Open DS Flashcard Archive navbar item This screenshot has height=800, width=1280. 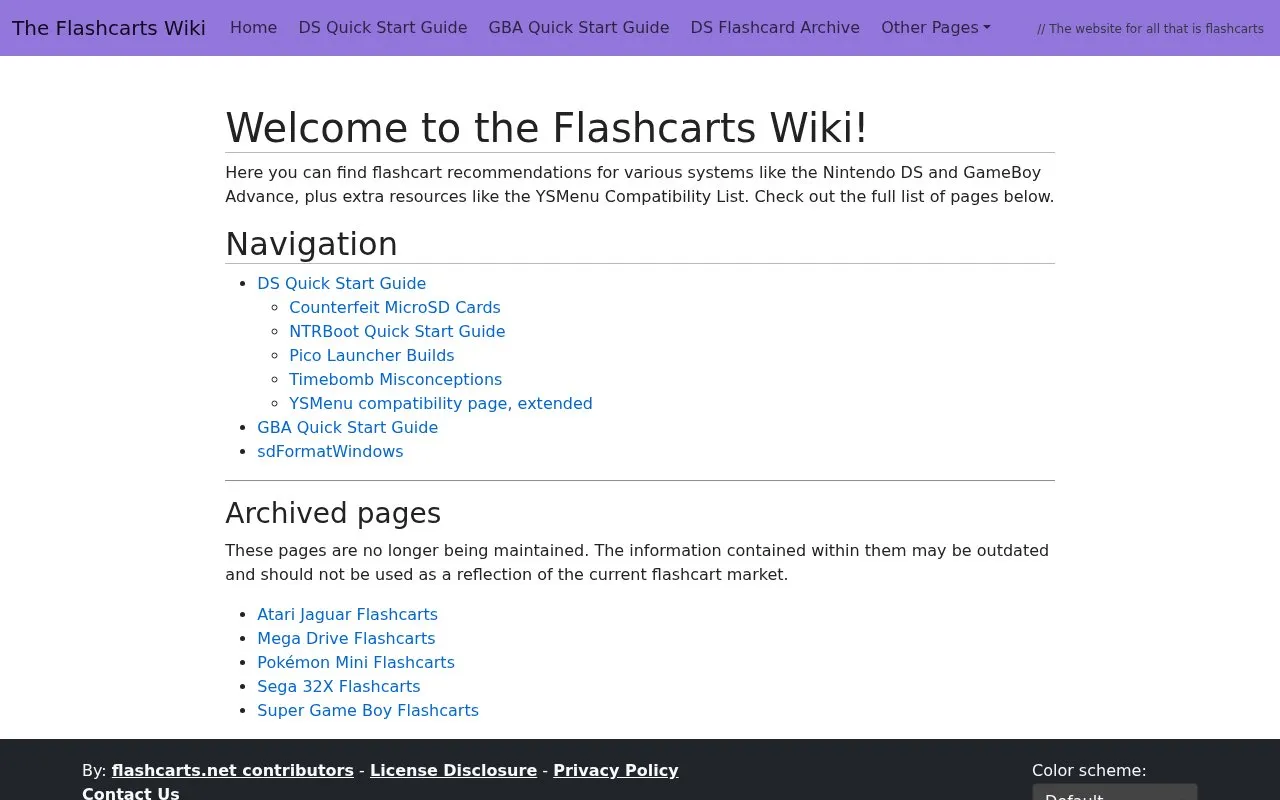tap(775, 28)
